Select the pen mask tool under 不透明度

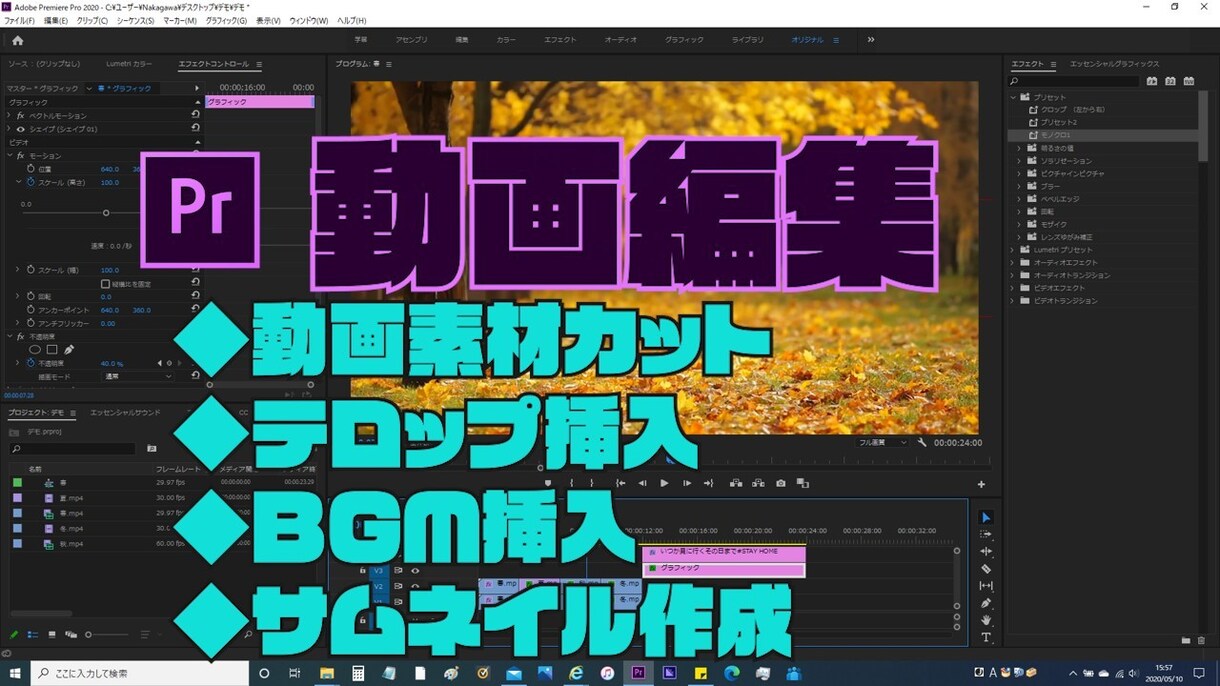coord(68,349)
